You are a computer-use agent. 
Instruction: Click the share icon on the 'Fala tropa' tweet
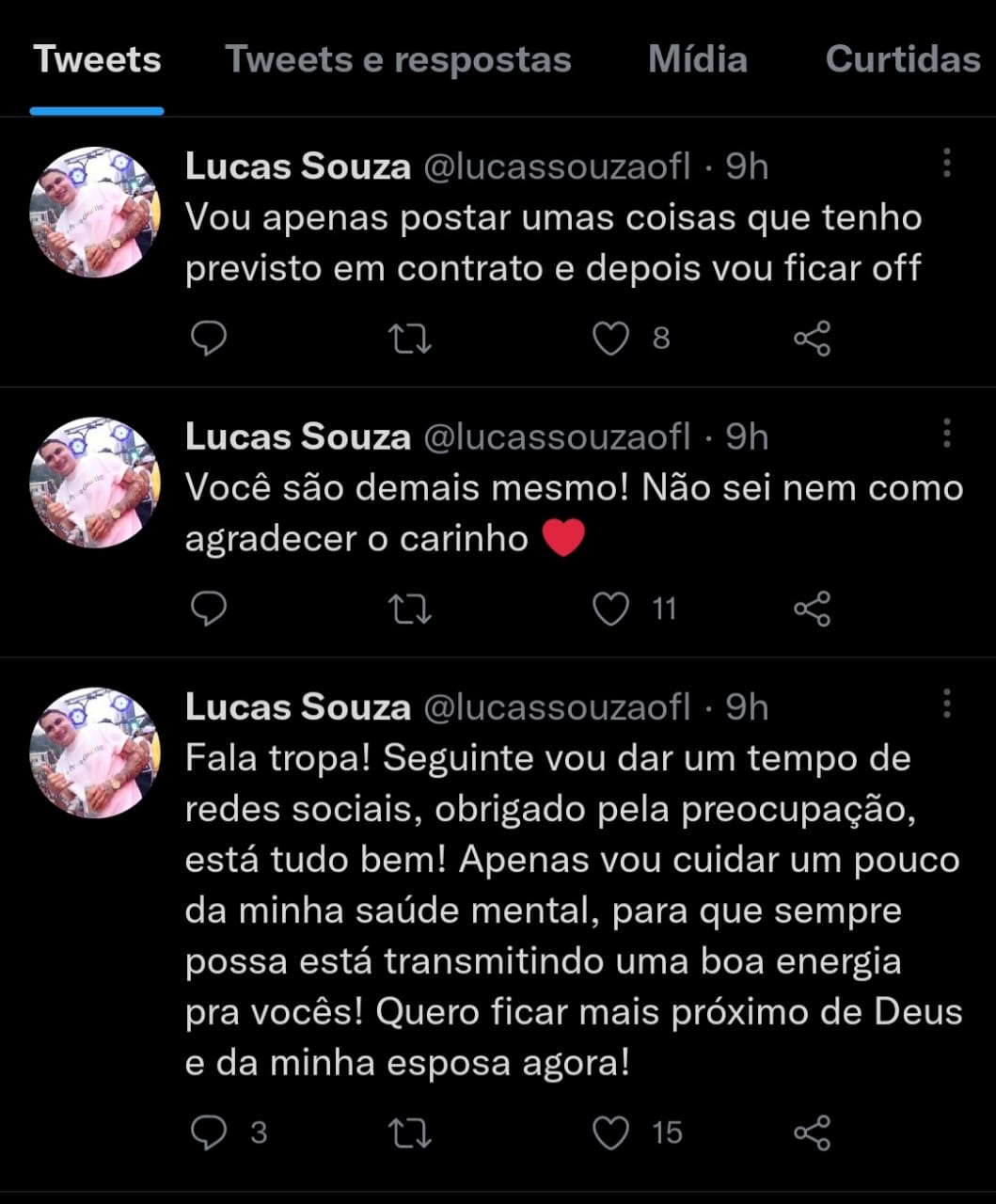(x=814, y=1133)
